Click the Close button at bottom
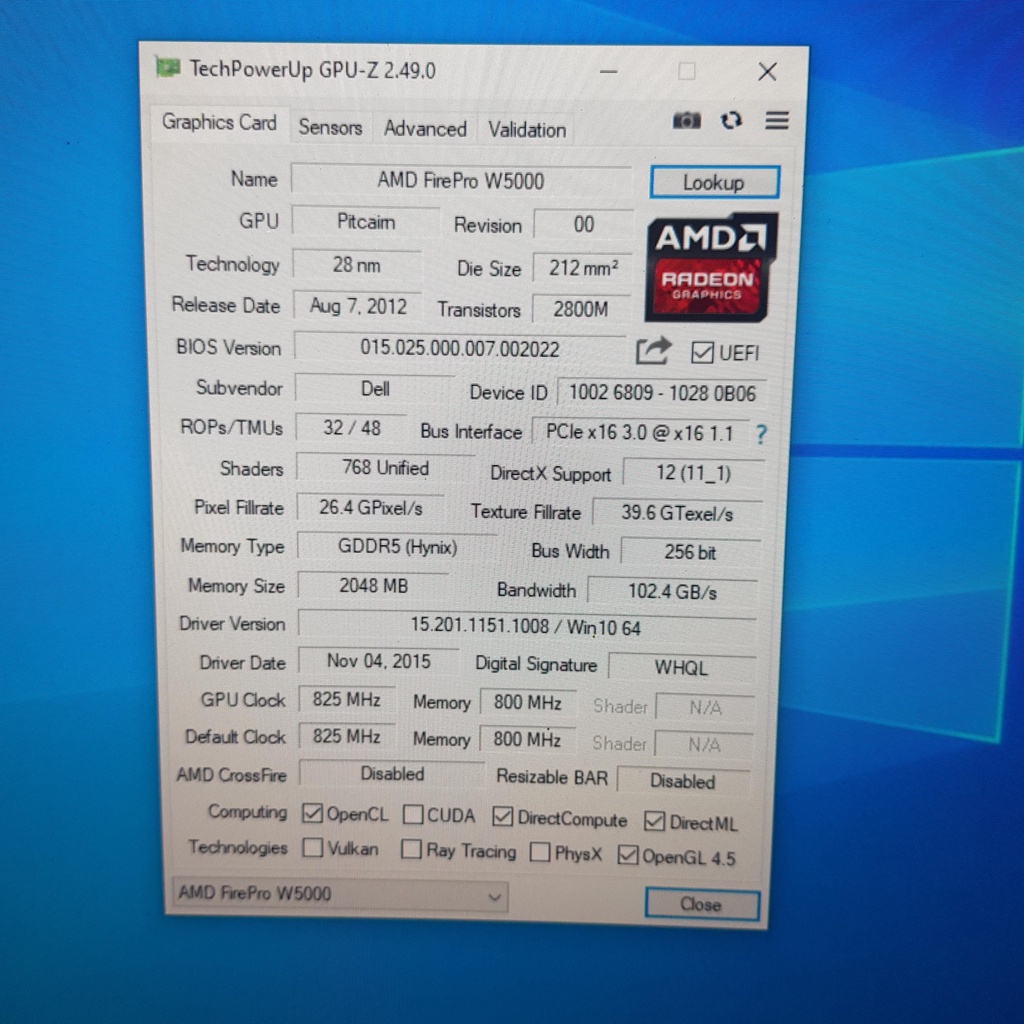This screenshot has width=1024, height=1024. pos(702,904)
